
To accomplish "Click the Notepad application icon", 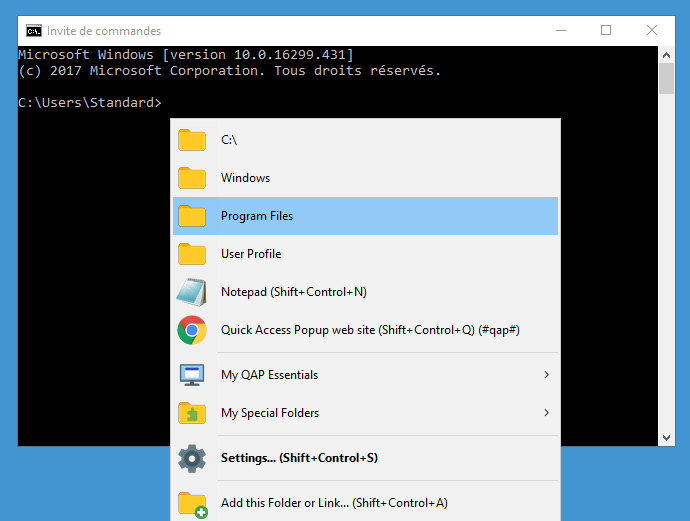I will click(192, 292).
